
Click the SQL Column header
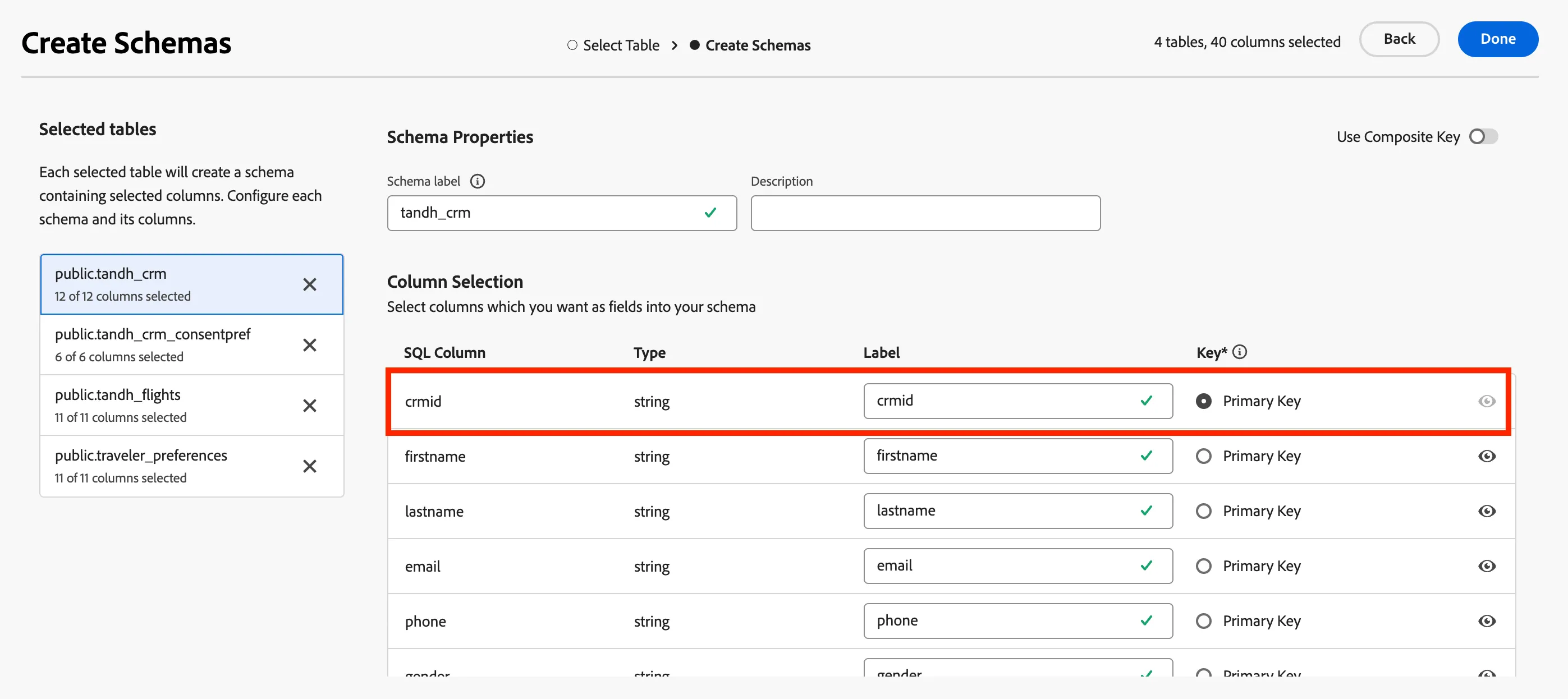(x=444, y=352)
